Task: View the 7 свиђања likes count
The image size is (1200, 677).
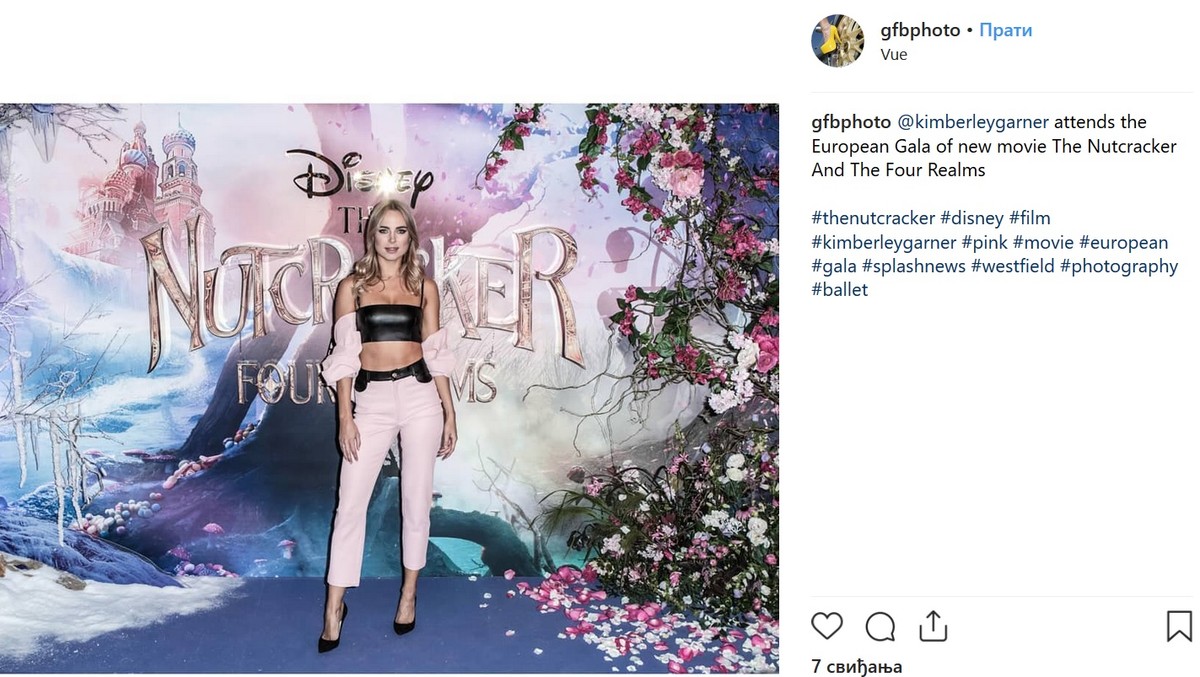Action: (x=857, y=666)
